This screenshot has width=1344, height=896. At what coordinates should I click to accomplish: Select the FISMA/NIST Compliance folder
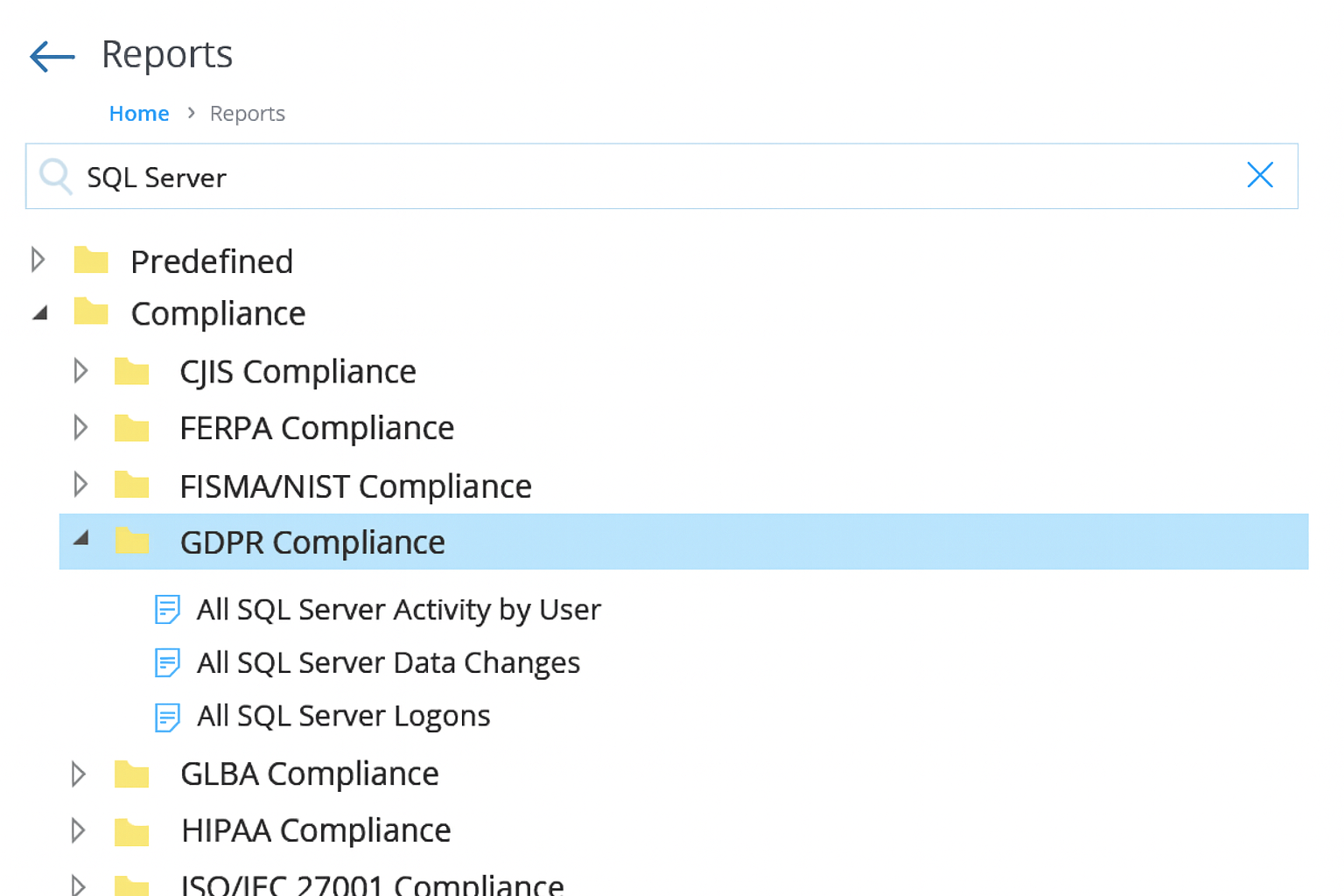[x=355, y=486]
